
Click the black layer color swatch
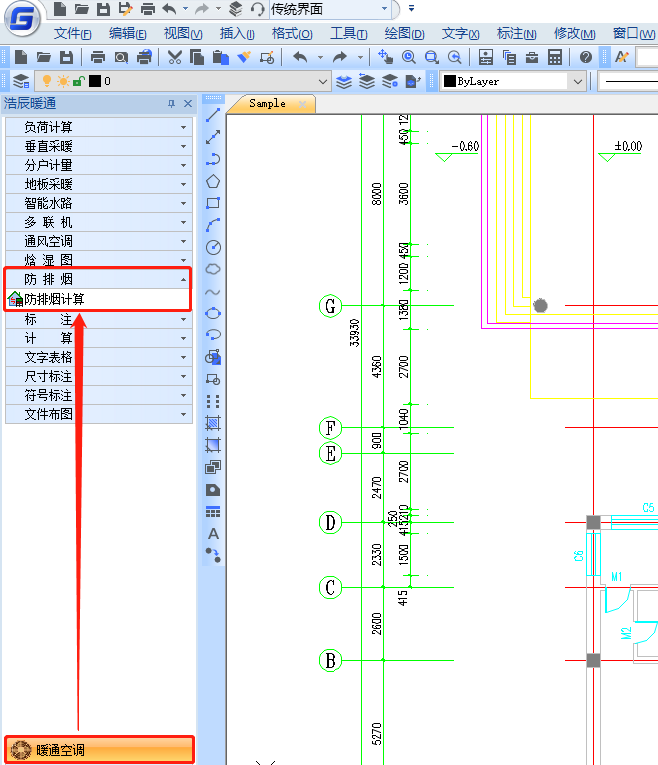point(96,81)
